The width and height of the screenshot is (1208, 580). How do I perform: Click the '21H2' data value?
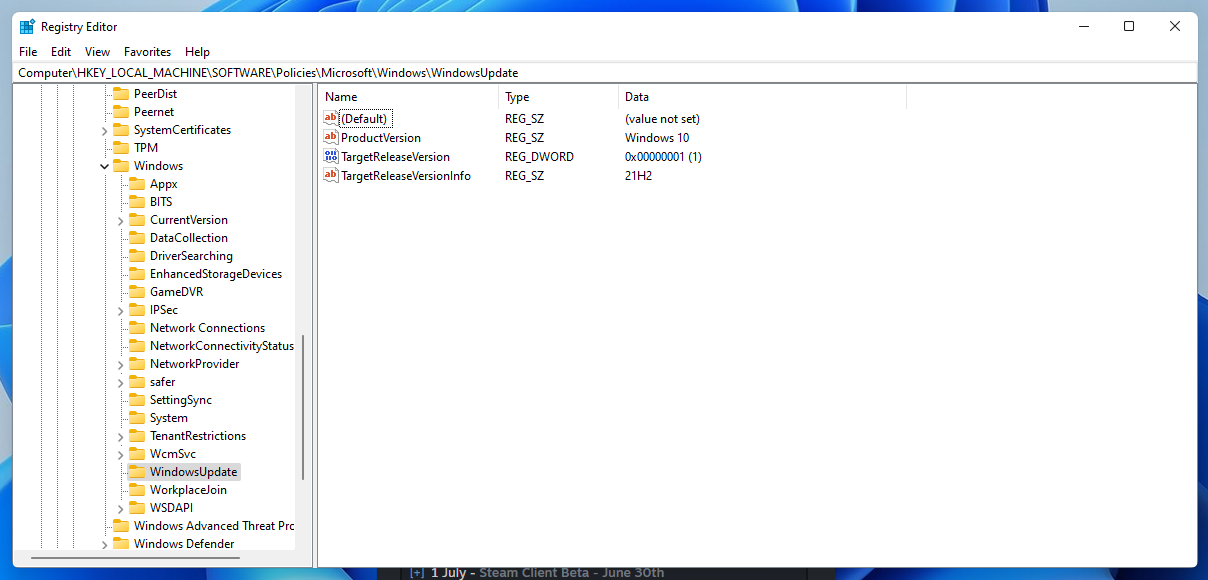point(638,176)
